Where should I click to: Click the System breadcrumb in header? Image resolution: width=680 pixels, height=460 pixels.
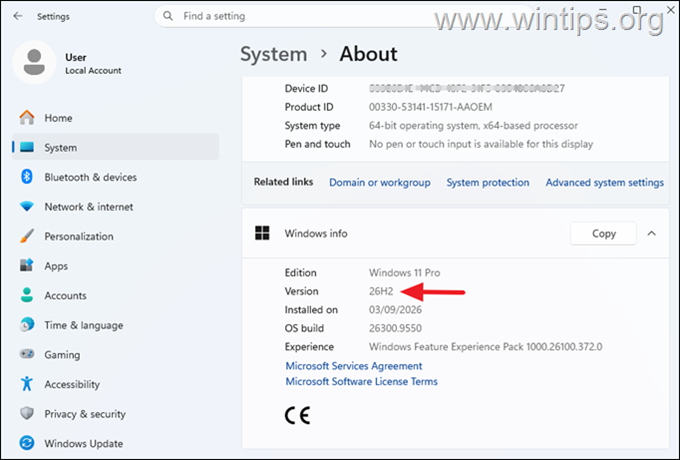274,54
